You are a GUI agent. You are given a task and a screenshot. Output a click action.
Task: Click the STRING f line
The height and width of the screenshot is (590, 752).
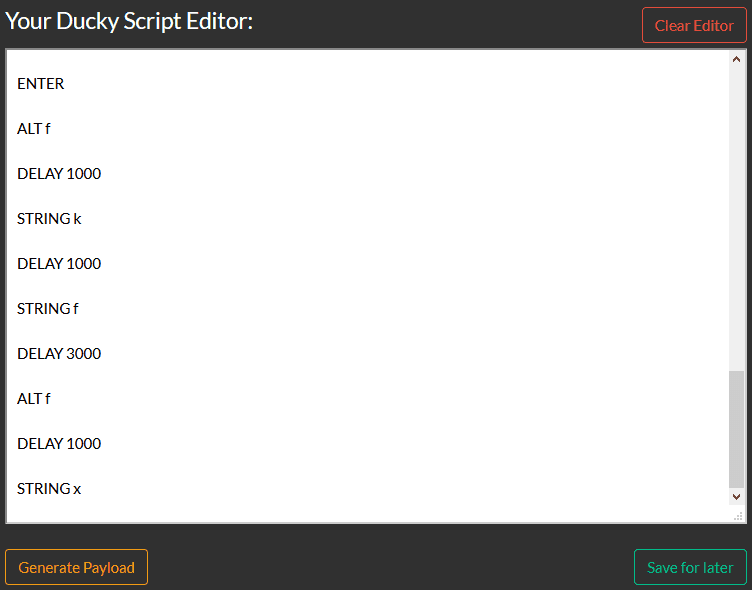tap(47, 308)
